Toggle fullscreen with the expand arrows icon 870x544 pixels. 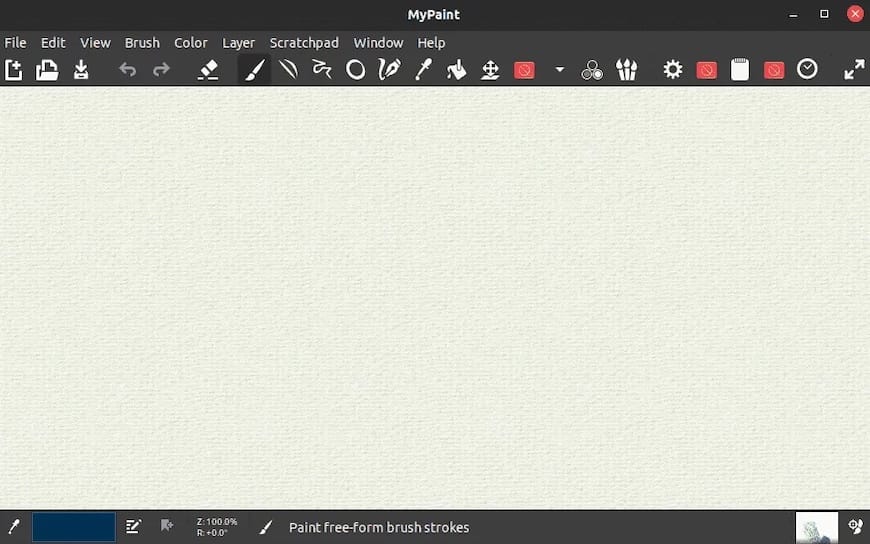coord(854,70)
